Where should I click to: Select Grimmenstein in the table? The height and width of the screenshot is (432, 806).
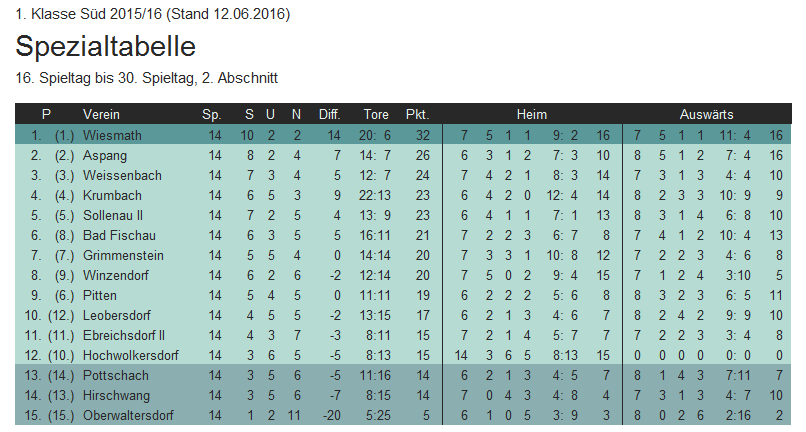(x=120, y=255)
